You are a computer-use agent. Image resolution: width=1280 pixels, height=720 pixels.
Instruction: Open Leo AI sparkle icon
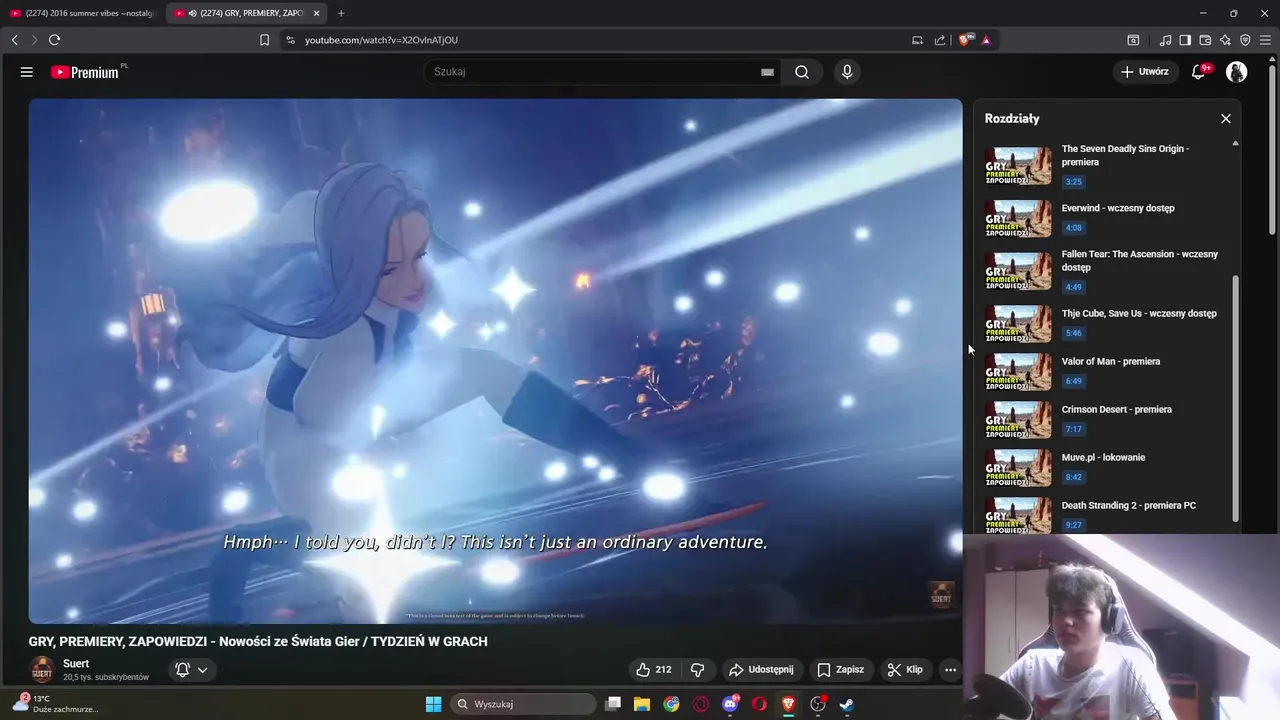pos(1225,40)
